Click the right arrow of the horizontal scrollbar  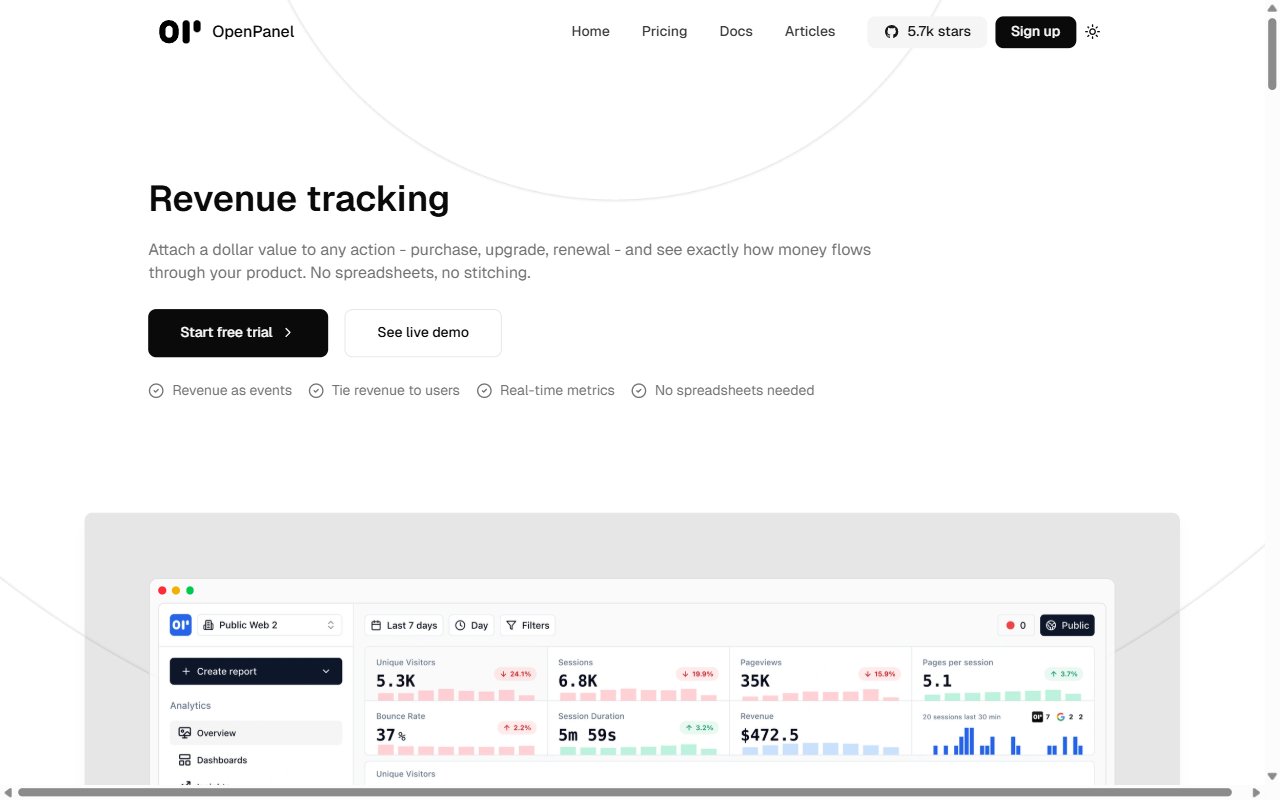(x=1256, y=792)
